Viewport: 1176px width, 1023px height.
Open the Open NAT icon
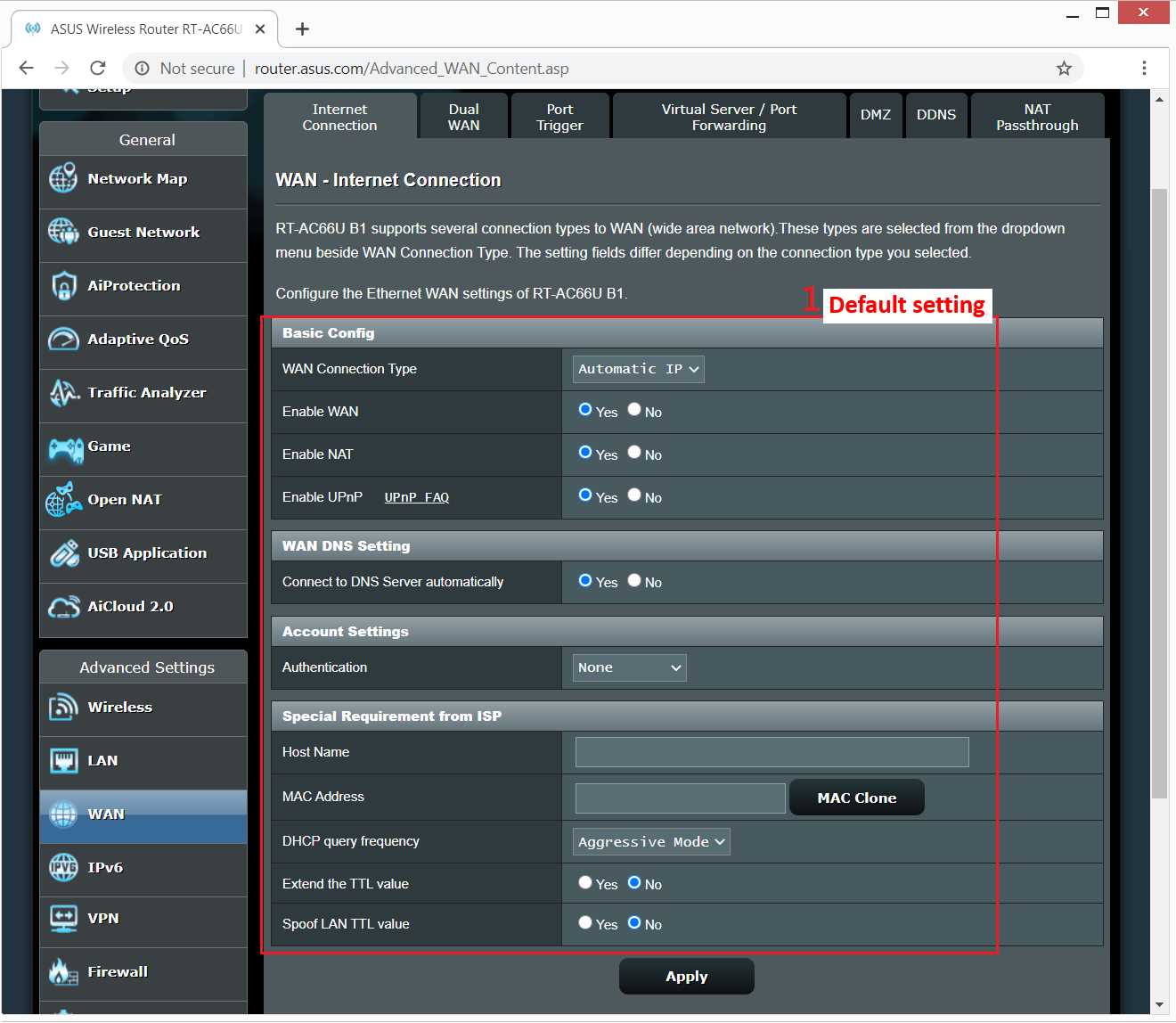click(63, 499)
